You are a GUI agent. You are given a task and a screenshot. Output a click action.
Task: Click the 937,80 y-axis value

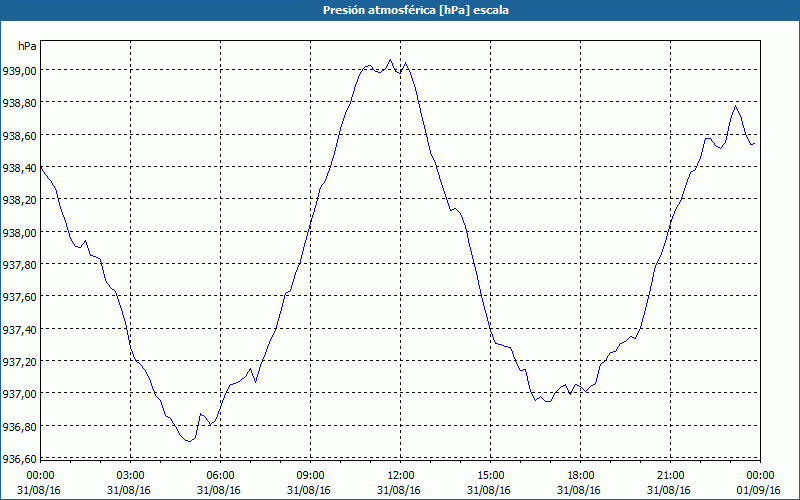coord(19,265)
